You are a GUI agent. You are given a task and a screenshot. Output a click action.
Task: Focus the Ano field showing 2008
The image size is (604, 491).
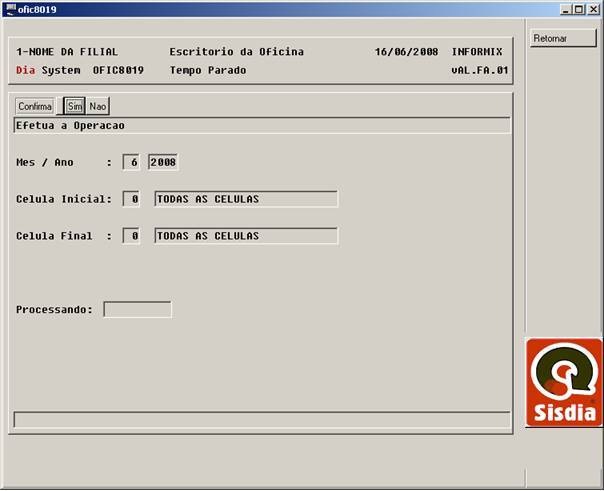[163, 162]
